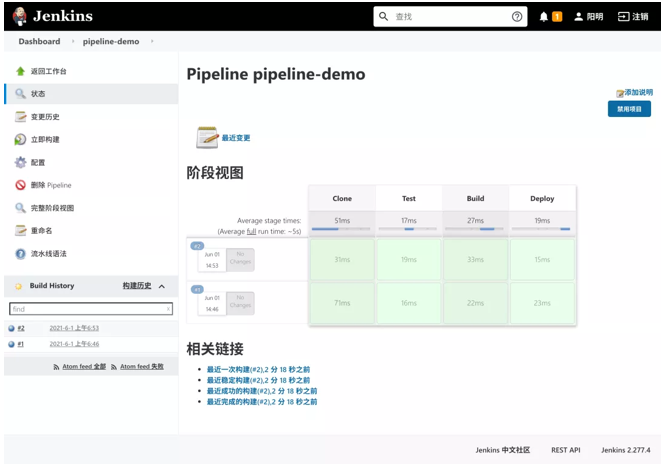Select 变更历史 in the side menu
Screen dimensions: 663x465
coord(44,116)
